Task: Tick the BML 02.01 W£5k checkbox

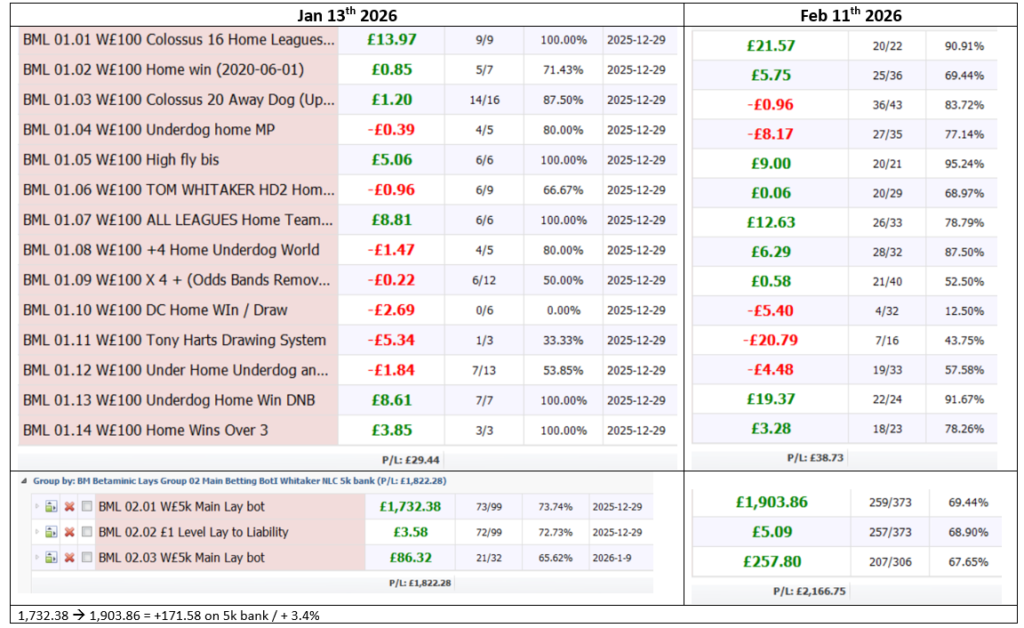Action: tap(87, 507)
